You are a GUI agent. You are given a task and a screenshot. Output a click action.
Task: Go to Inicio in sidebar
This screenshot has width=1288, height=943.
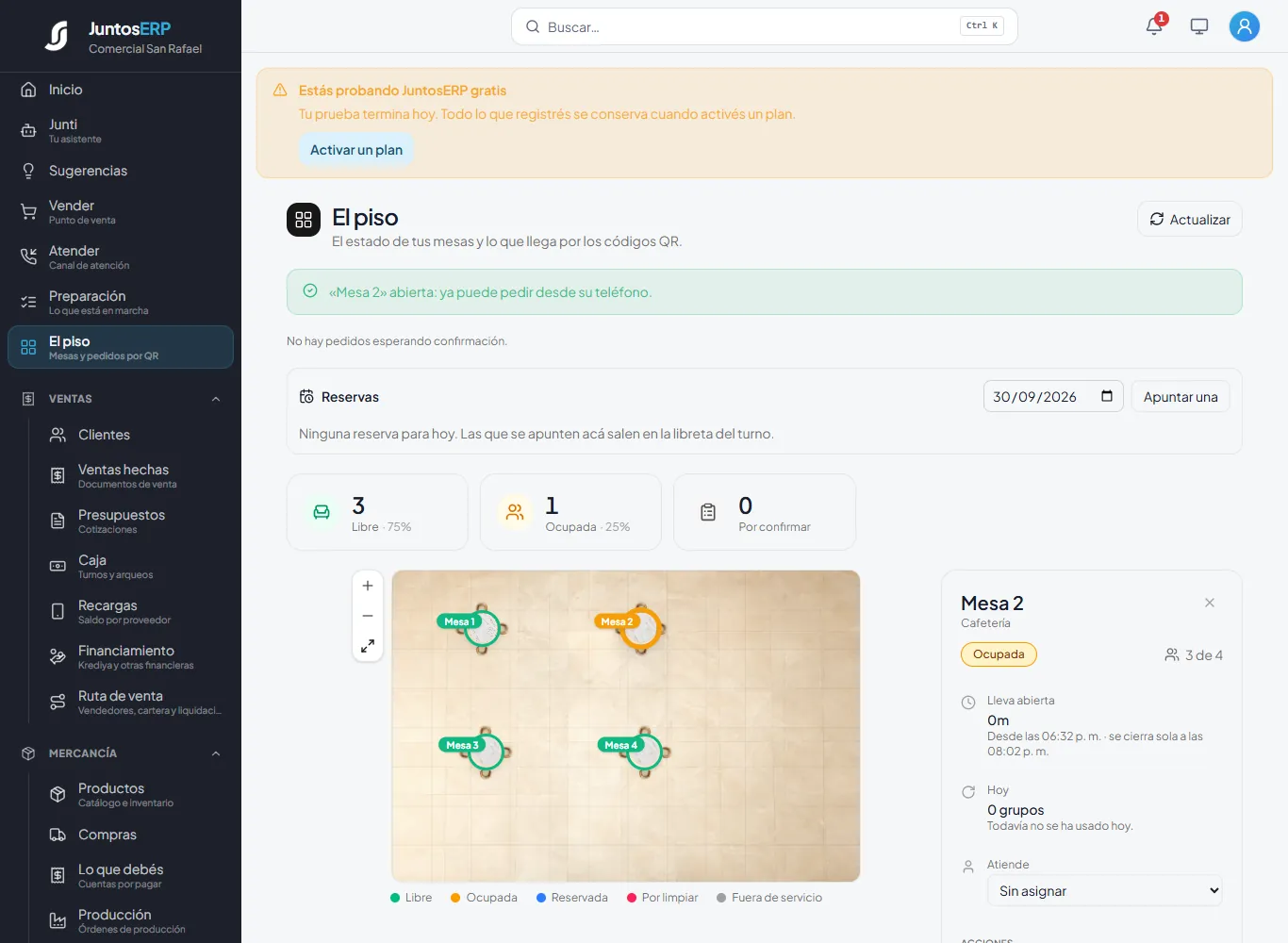point(121,90)
